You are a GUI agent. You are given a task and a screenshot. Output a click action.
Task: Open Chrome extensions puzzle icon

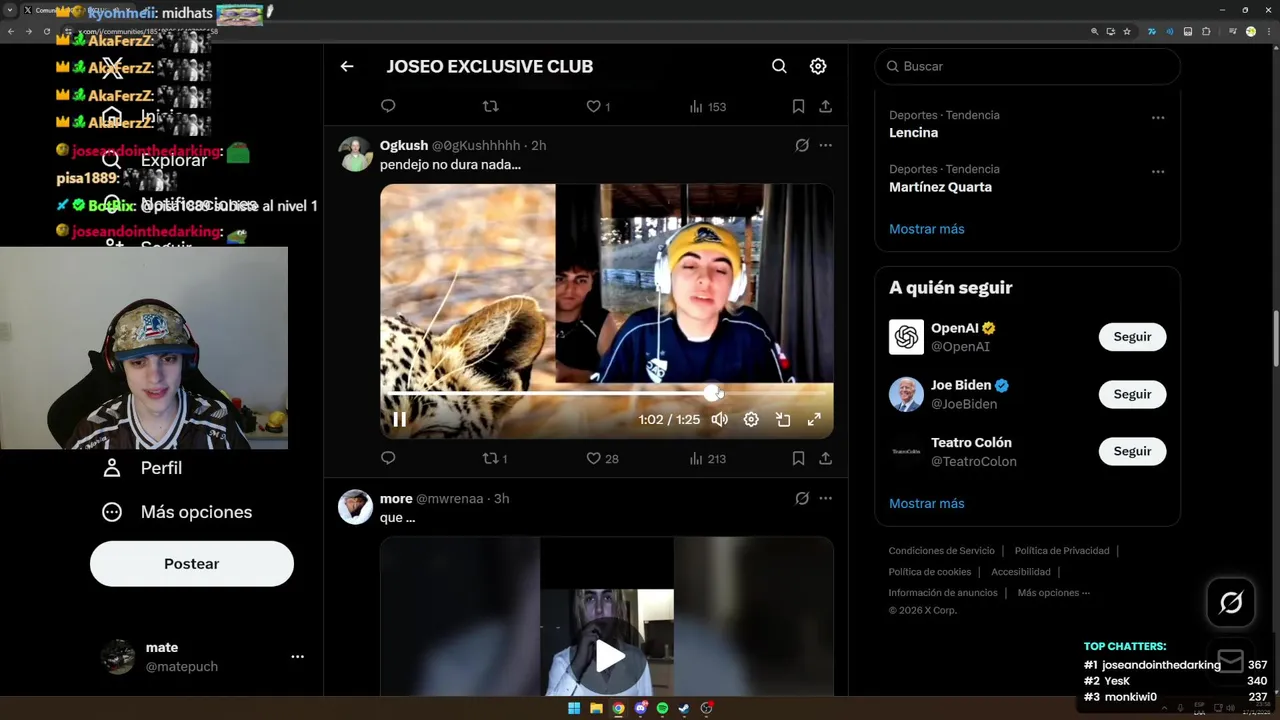1206,31
